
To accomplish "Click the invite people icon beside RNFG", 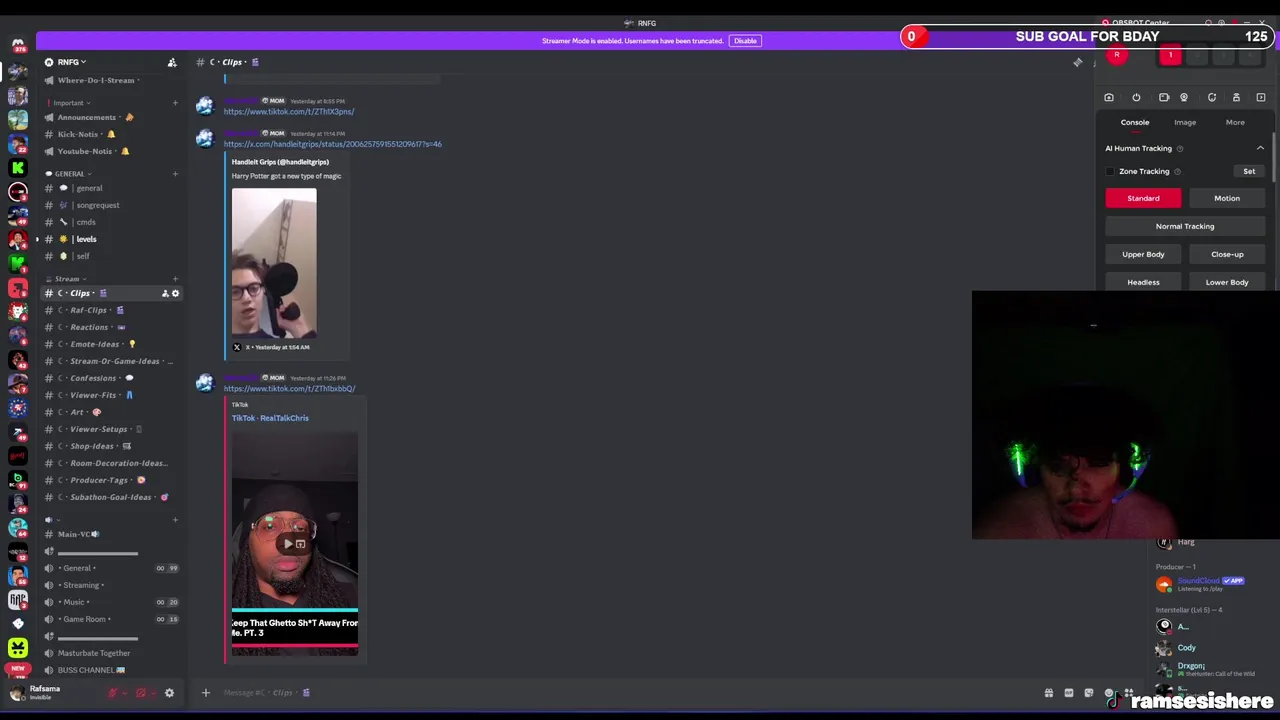I will (x=172, y=62).
